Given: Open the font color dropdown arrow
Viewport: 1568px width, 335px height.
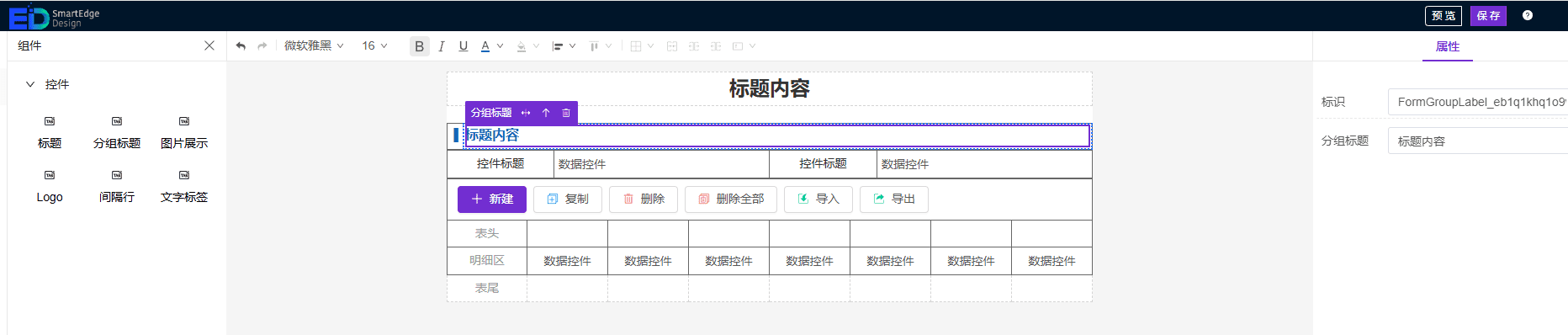Looking at the screenshot, I should [x=500, y=46].
